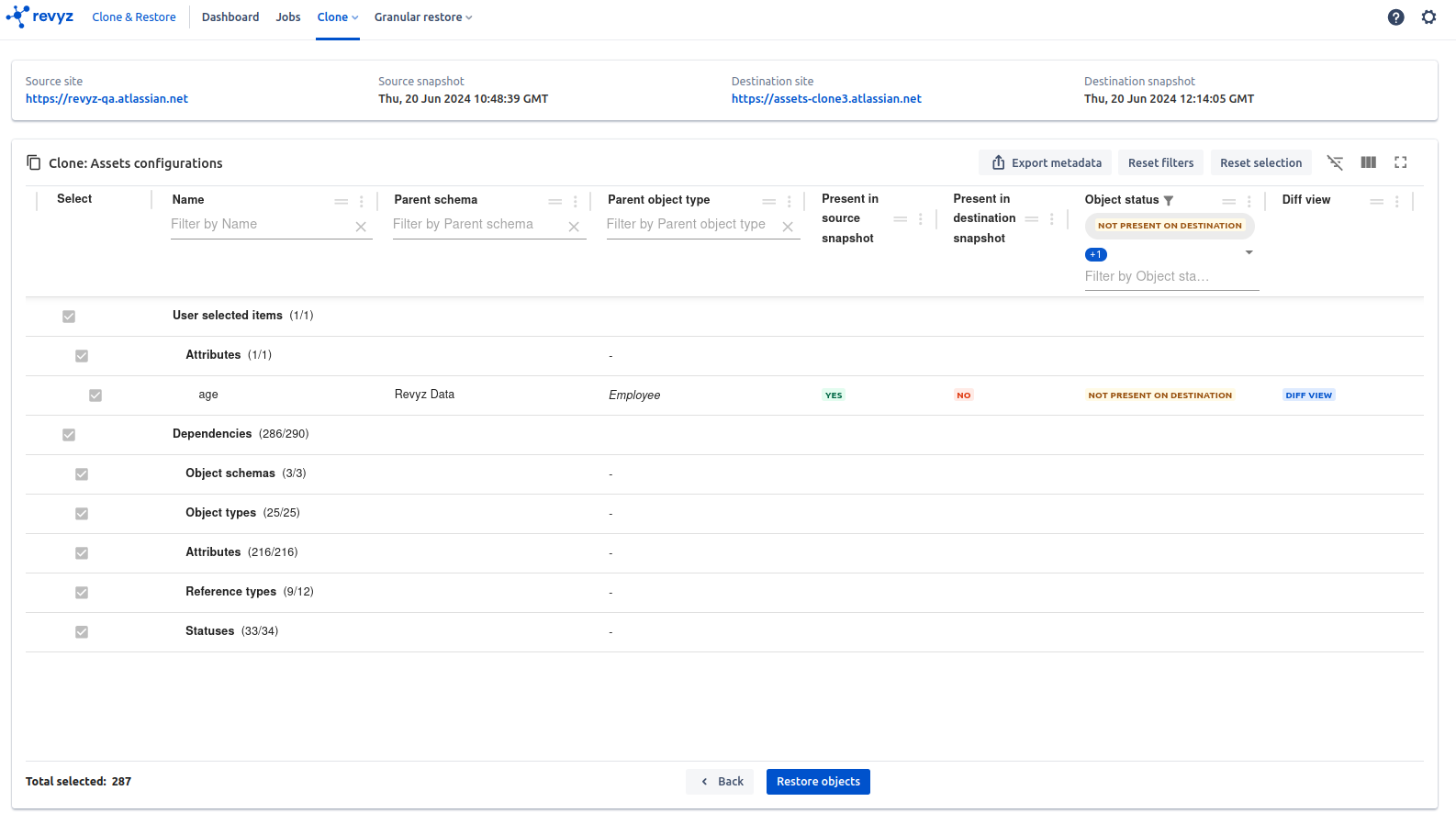Open Present in destination snapshot column menu
Screen dimensions: 1456x824
(1052, 219)
